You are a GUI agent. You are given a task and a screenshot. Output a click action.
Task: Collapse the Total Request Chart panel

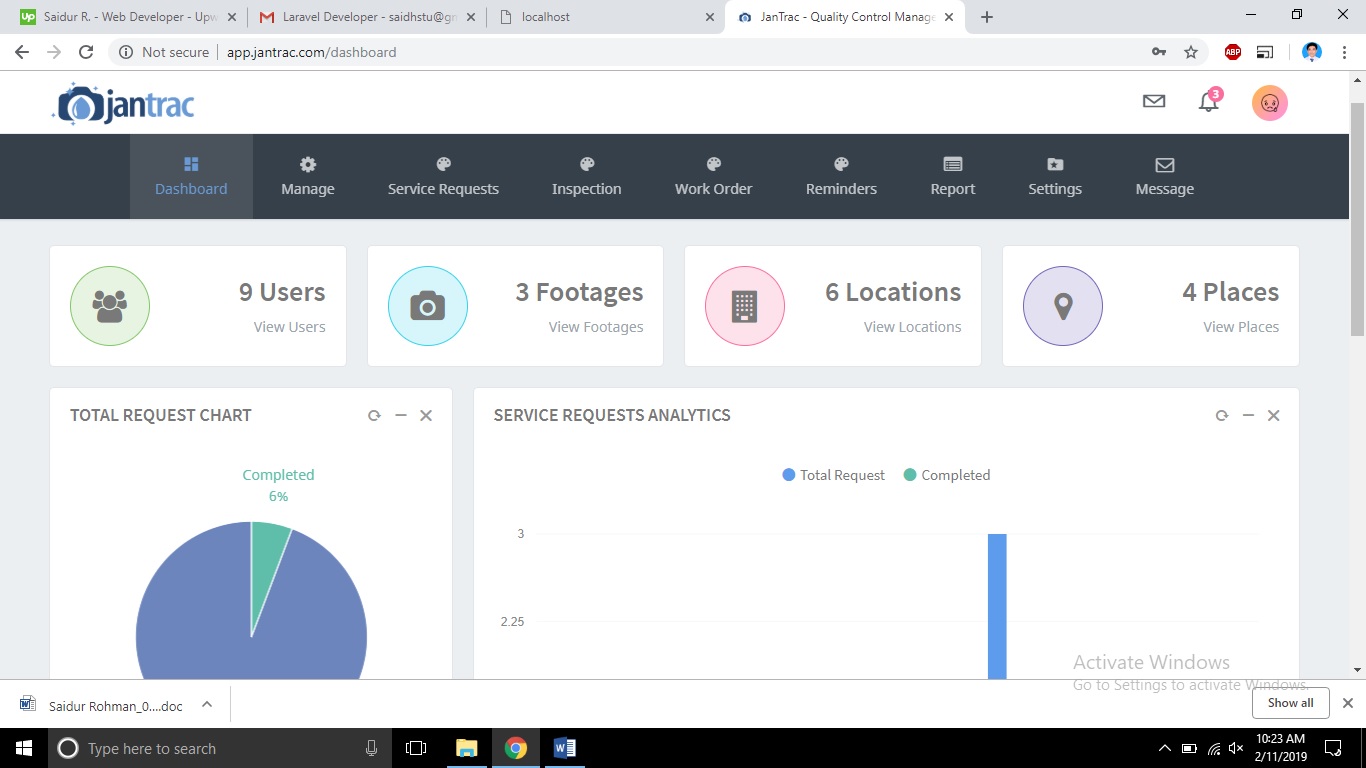tap(400, 415)
